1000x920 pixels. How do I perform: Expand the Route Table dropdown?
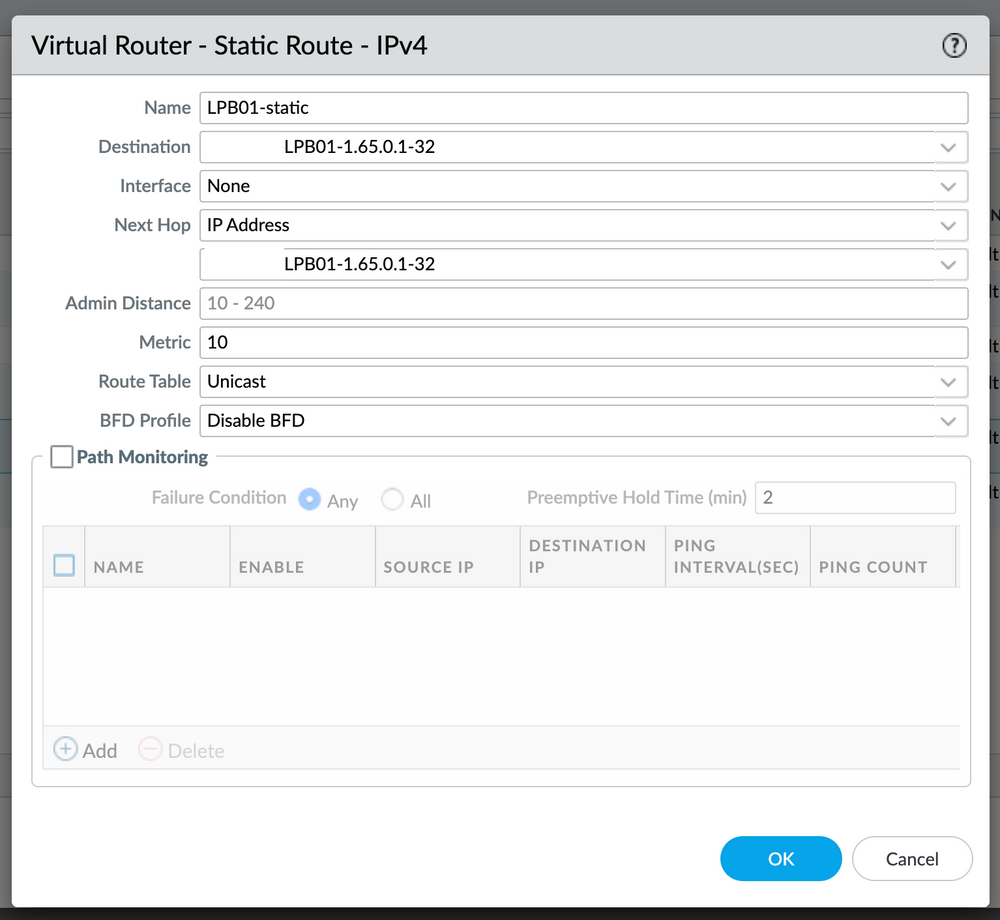click(948, 381)
